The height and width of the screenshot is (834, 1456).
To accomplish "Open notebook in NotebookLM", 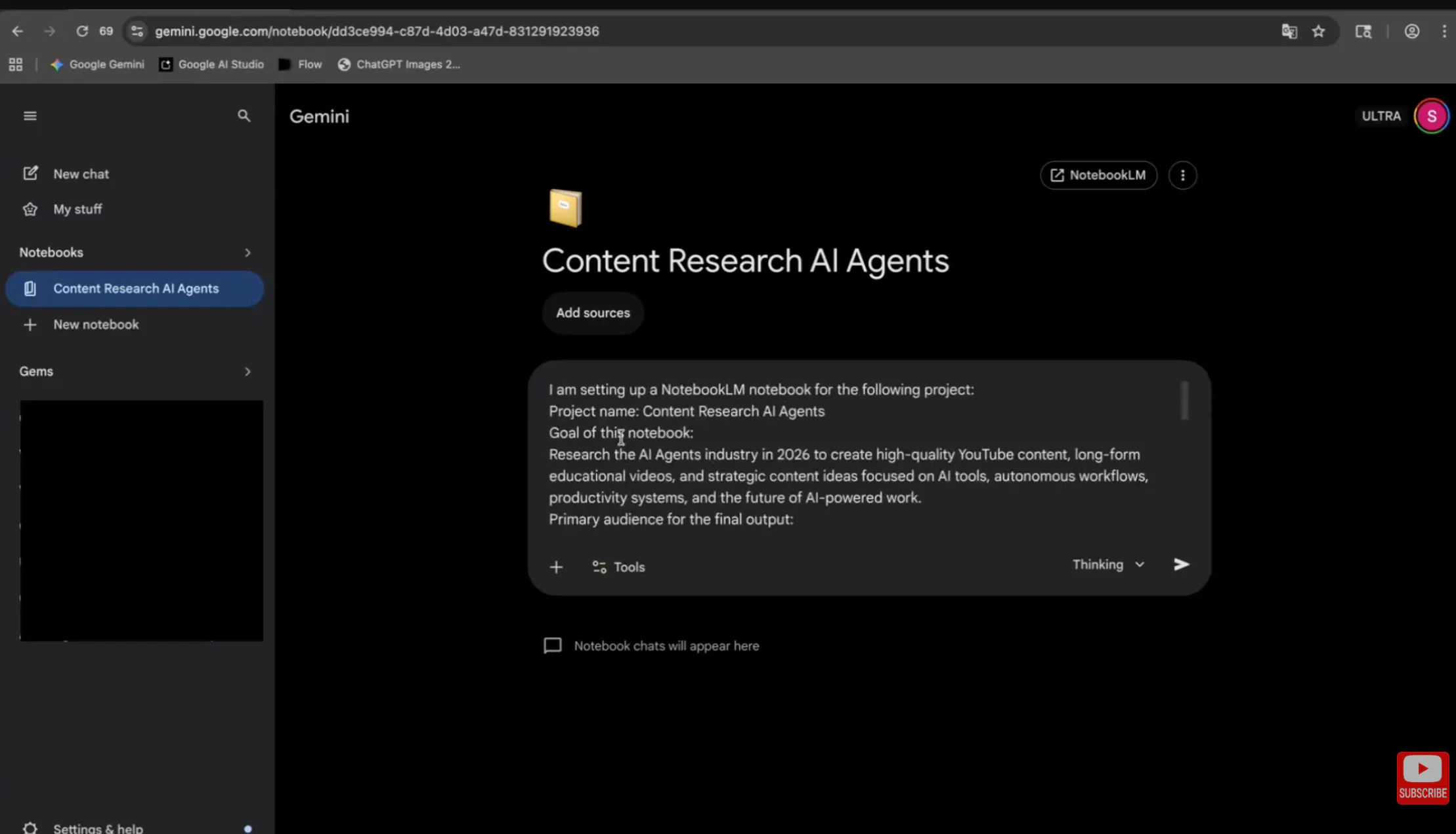I will click(1098, 175).
